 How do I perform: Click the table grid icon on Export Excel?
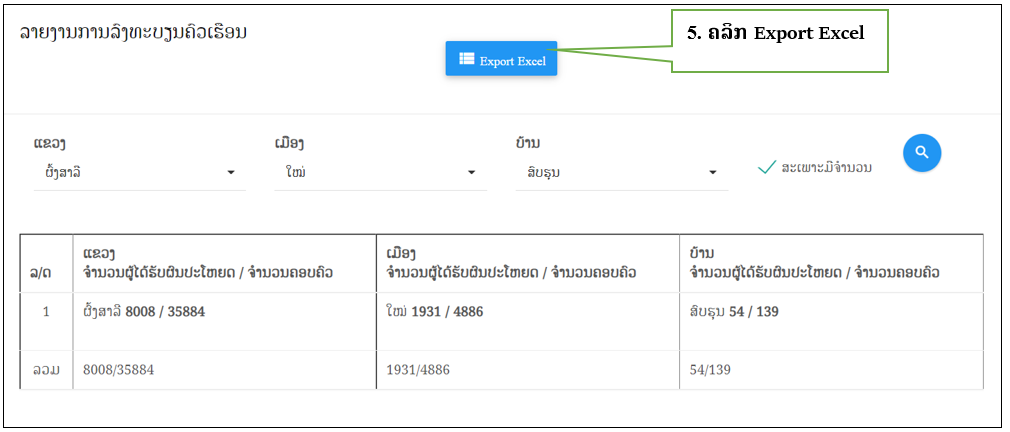pos(466,59)
